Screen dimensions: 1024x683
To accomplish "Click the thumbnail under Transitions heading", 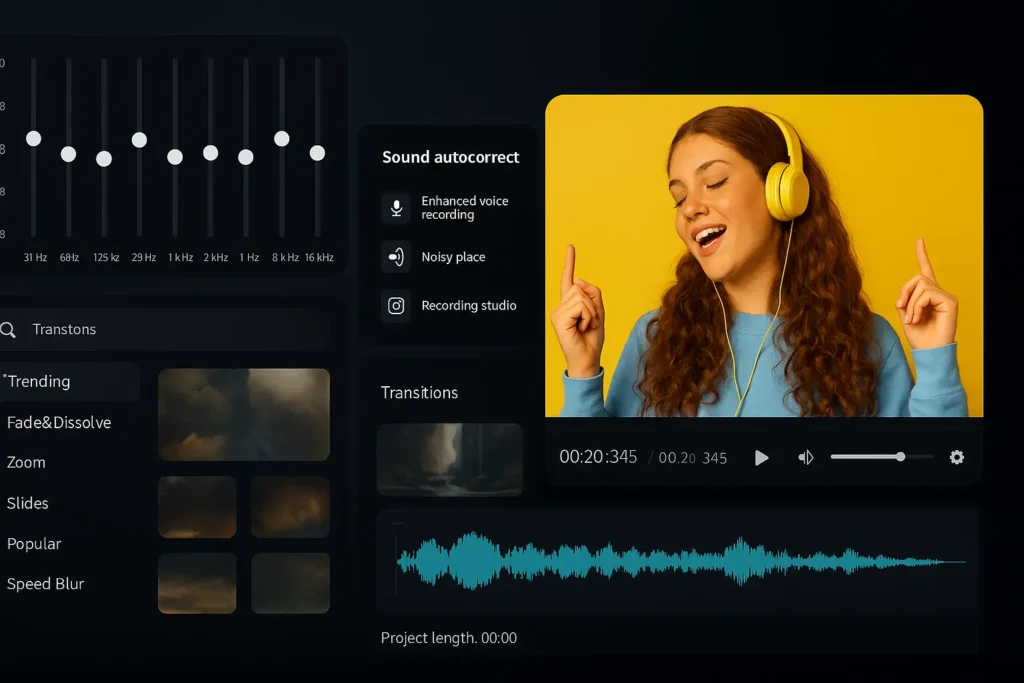I will (x=450, y=459).
